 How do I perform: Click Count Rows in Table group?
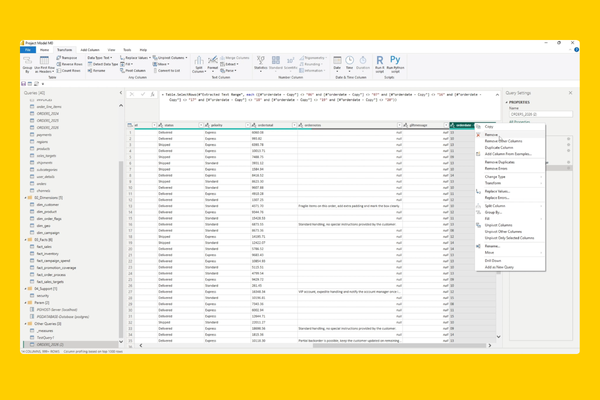68,71
